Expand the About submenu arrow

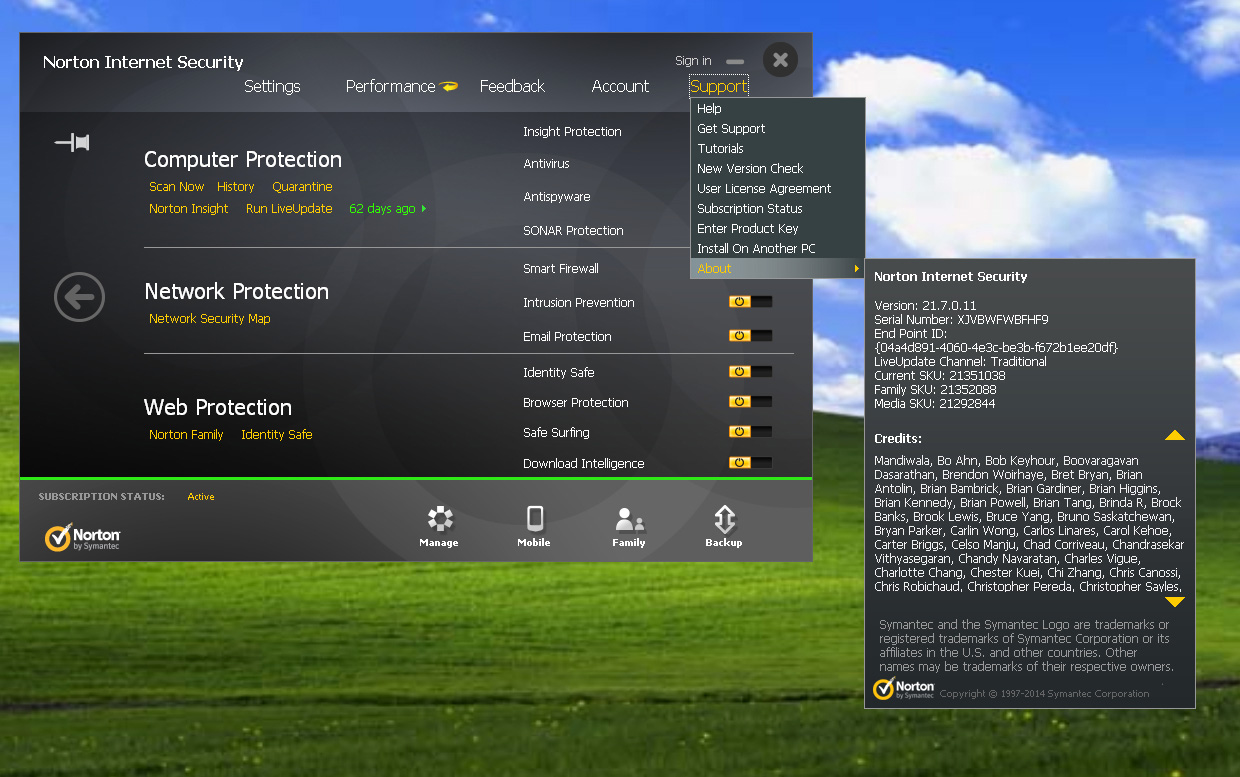856,269
